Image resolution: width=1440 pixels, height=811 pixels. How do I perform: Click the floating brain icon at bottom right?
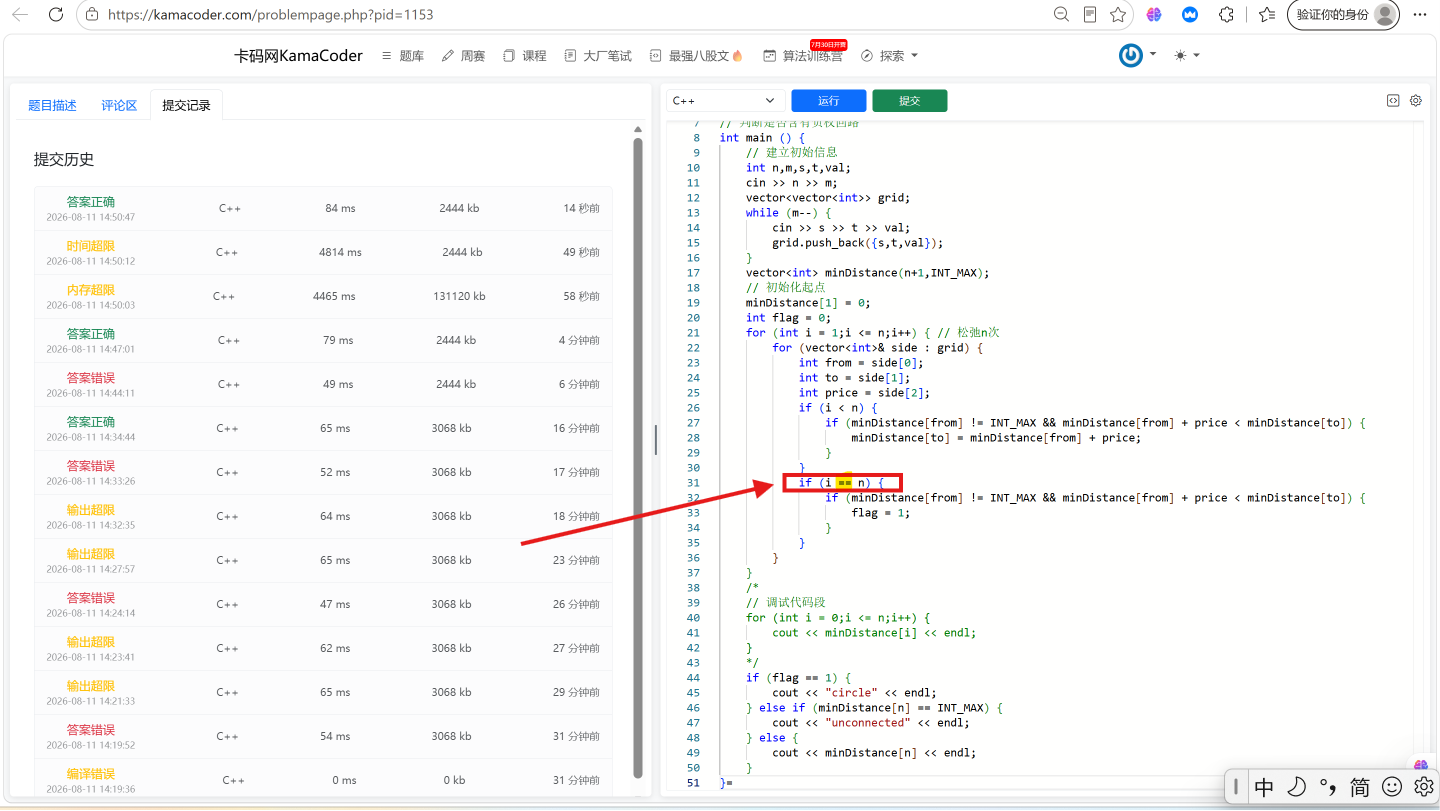pyautogui.click(x=1421, y=765)
